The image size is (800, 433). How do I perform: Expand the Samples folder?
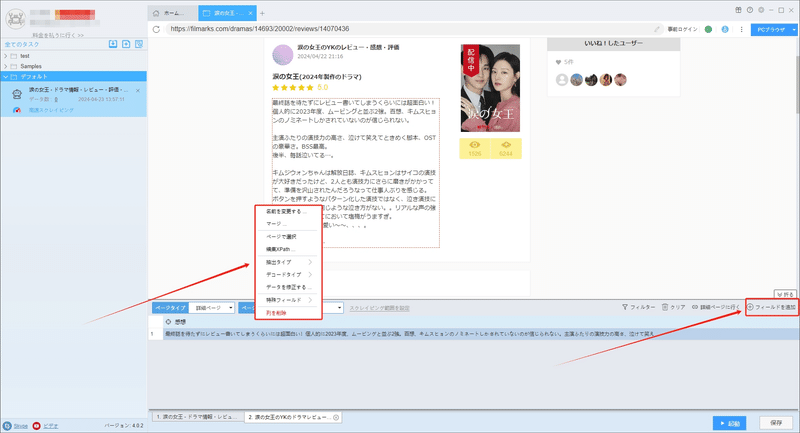[x=6, y=66]
